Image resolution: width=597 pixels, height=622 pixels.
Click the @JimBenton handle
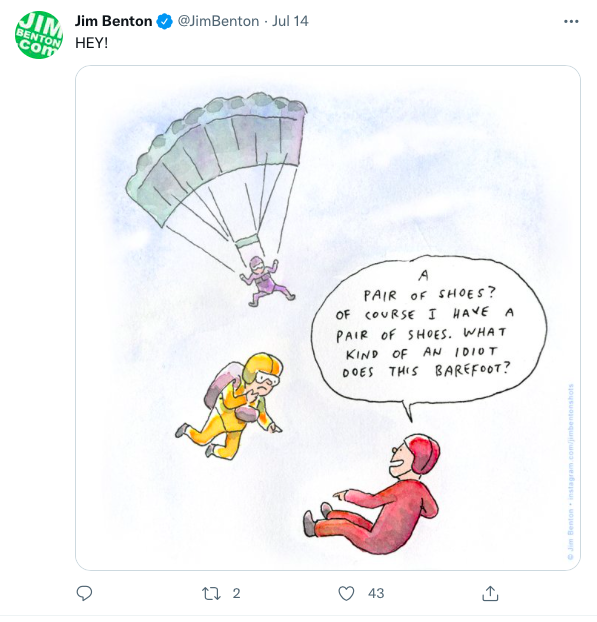[x=218, y=21]
